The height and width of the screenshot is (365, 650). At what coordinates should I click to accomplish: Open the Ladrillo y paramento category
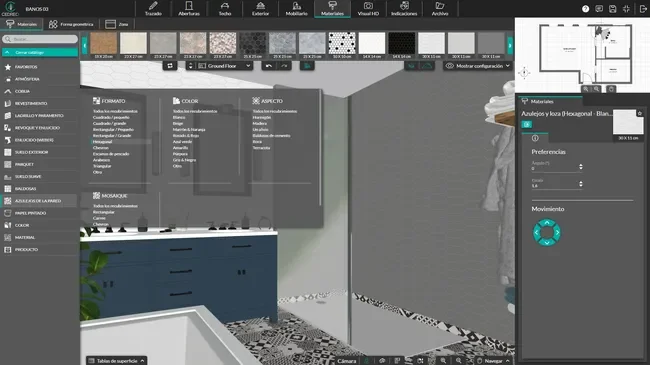(39, 116)
